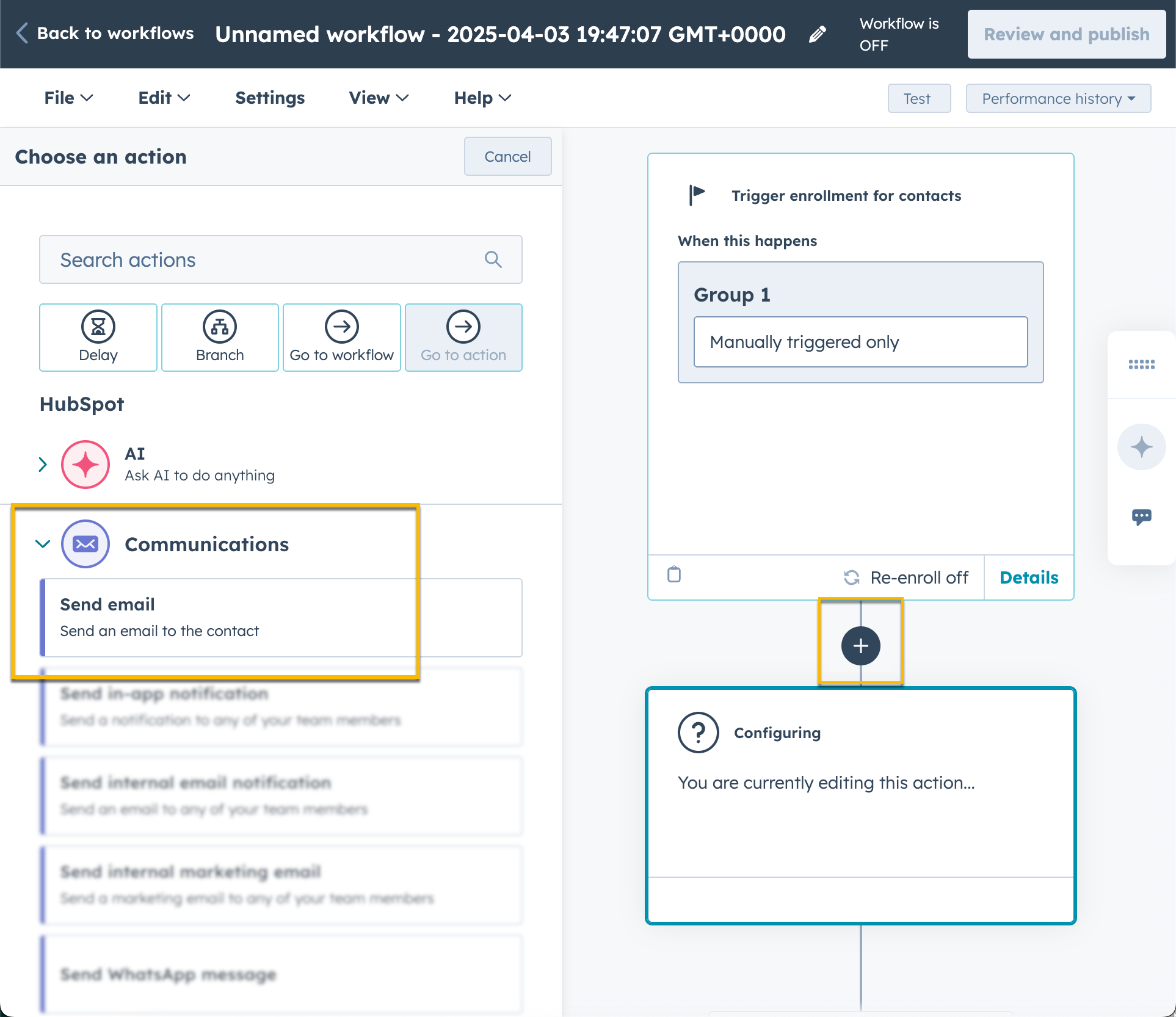The width and height of the screenshot is (1176, 1017).
Task: Select the Branch action icon
Action: coord(220,337)
